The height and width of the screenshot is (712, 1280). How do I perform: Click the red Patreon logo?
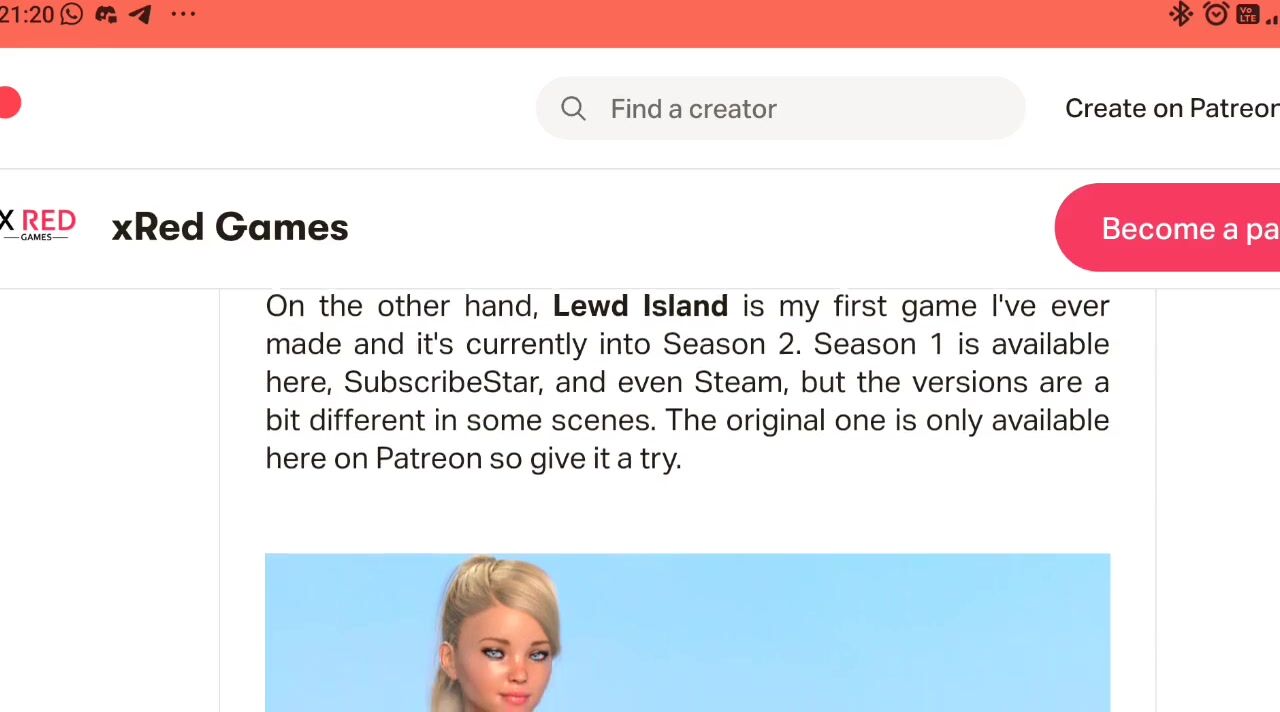coord(8,103)
